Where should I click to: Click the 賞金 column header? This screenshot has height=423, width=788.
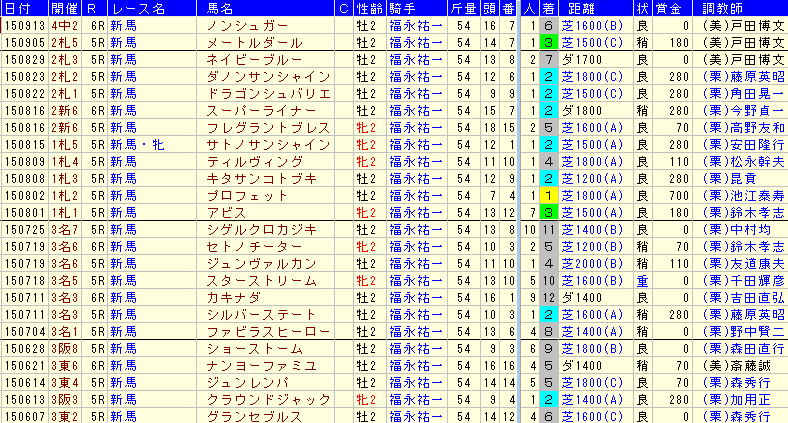669,9
